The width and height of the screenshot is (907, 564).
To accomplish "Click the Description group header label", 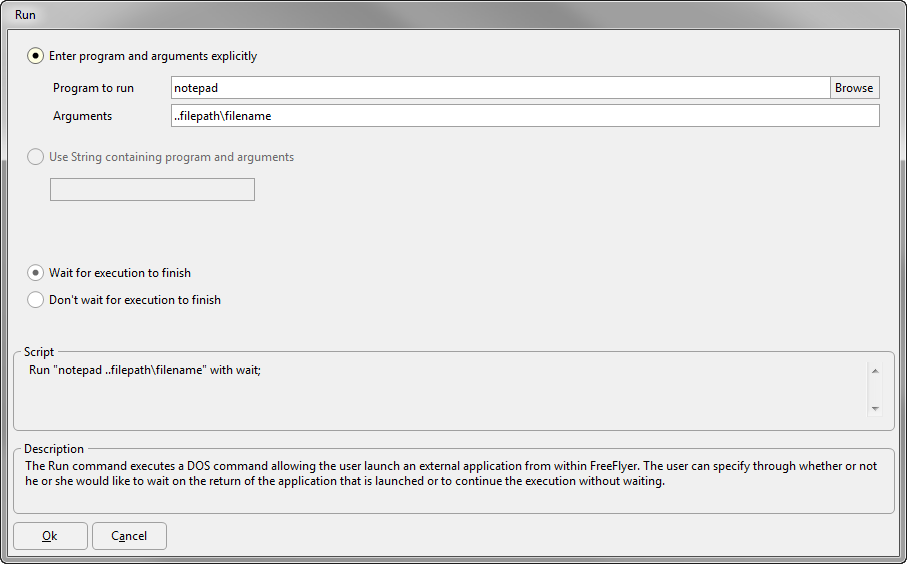I will [54, 449].
